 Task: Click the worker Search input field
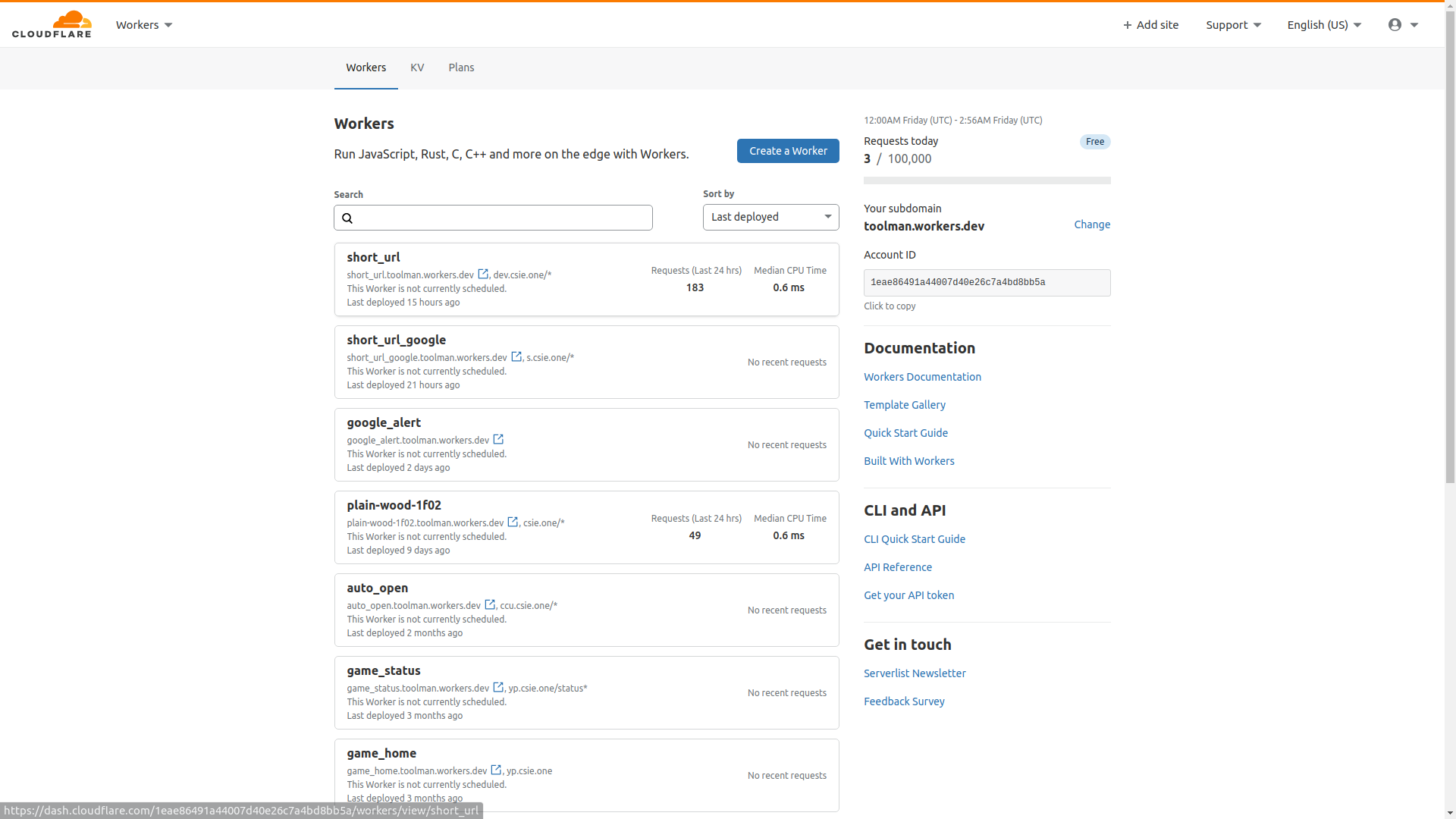pos(500,218)
